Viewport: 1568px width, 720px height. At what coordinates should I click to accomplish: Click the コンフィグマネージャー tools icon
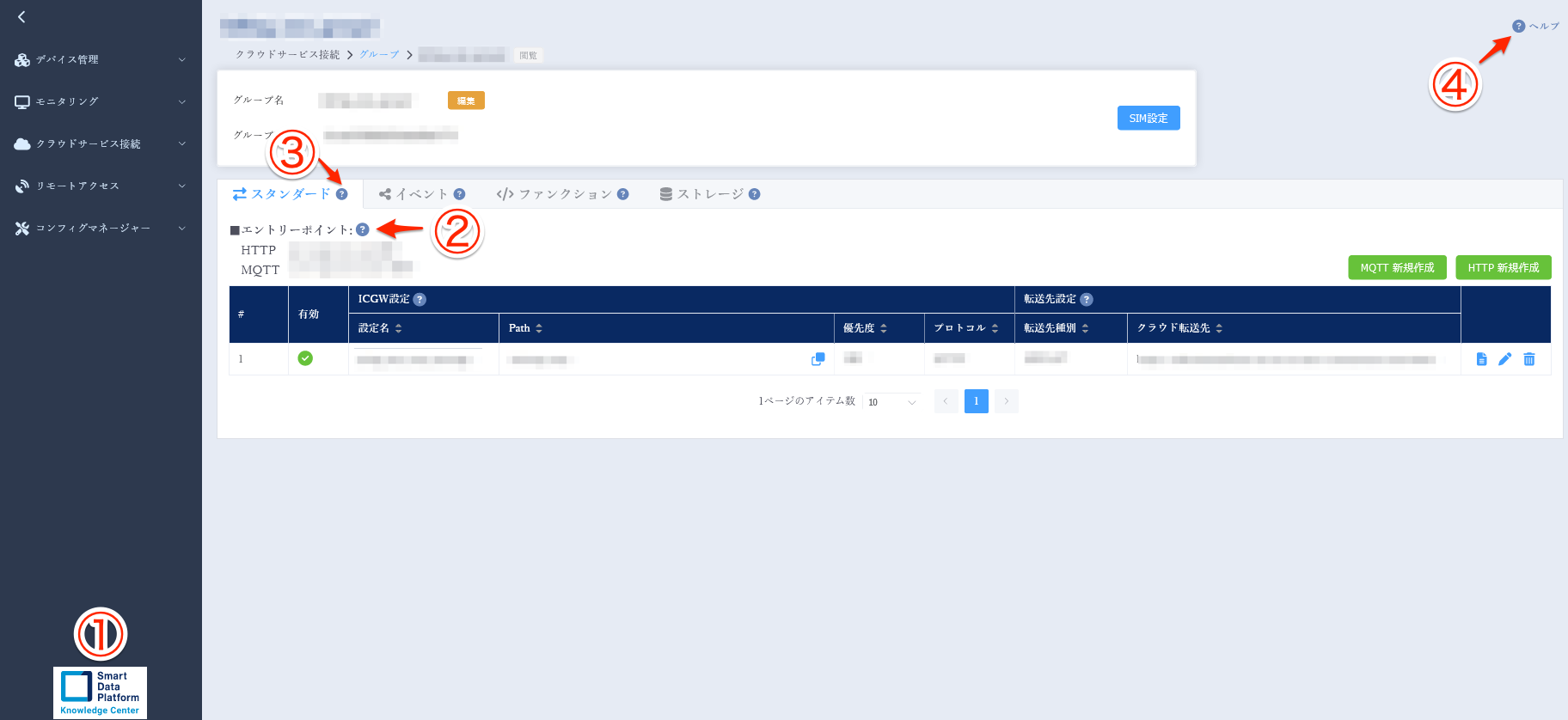(22, 228)
